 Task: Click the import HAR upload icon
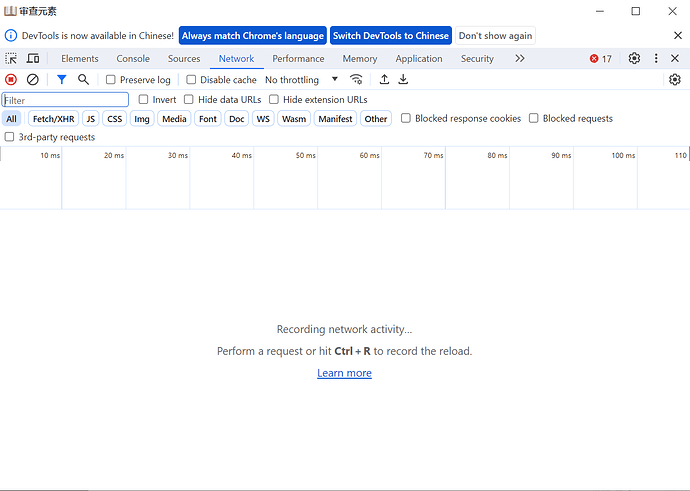[x=384, y=79]
